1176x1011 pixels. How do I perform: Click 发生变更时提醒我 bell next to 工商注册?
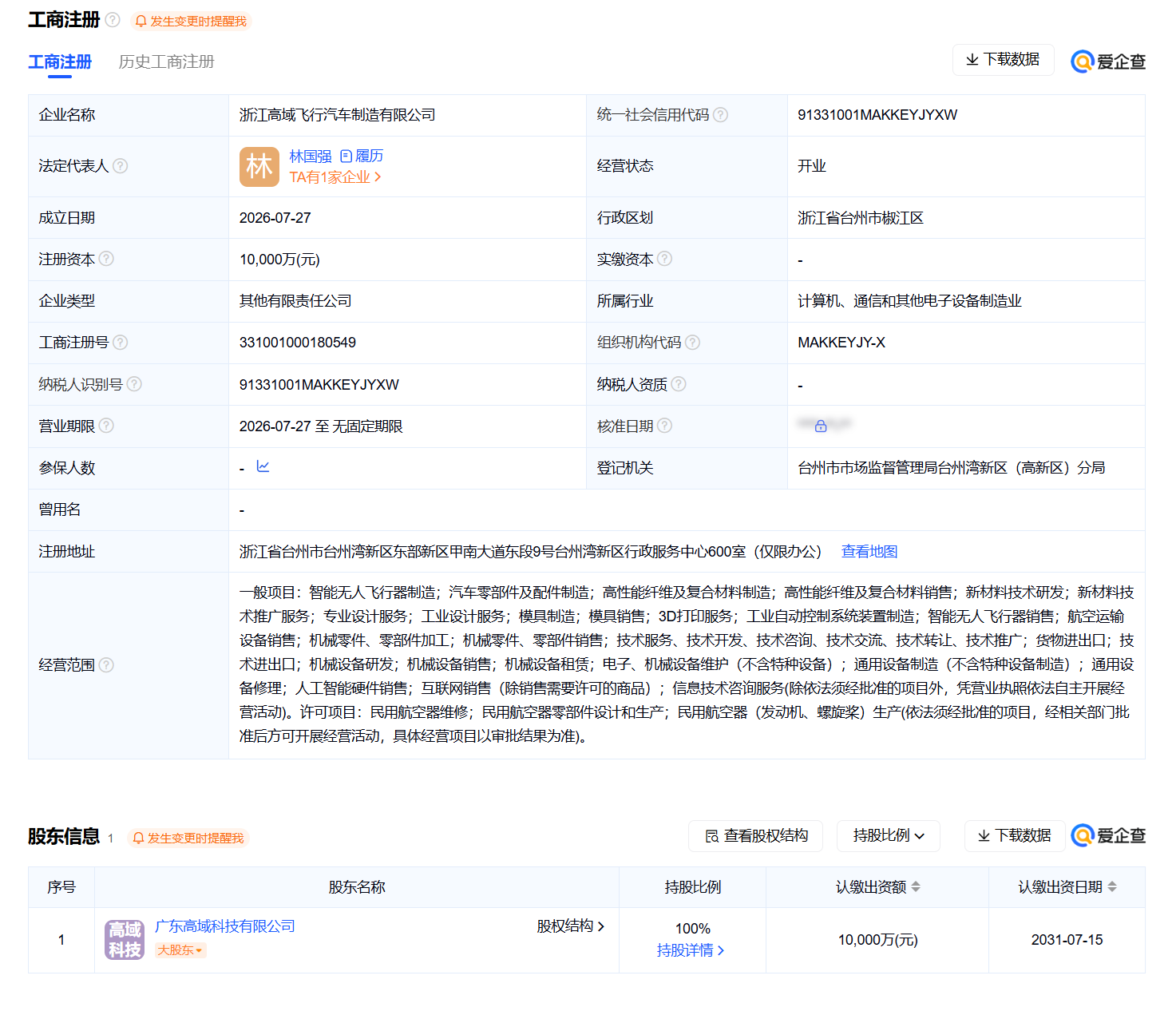191,22
